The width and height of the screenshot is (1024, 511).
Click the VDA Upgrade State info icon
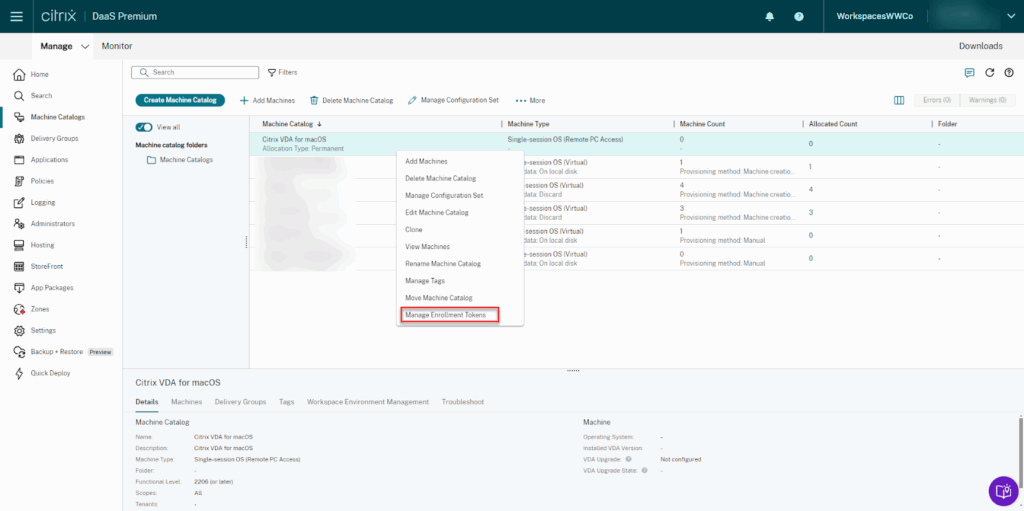tap(645, 470)
